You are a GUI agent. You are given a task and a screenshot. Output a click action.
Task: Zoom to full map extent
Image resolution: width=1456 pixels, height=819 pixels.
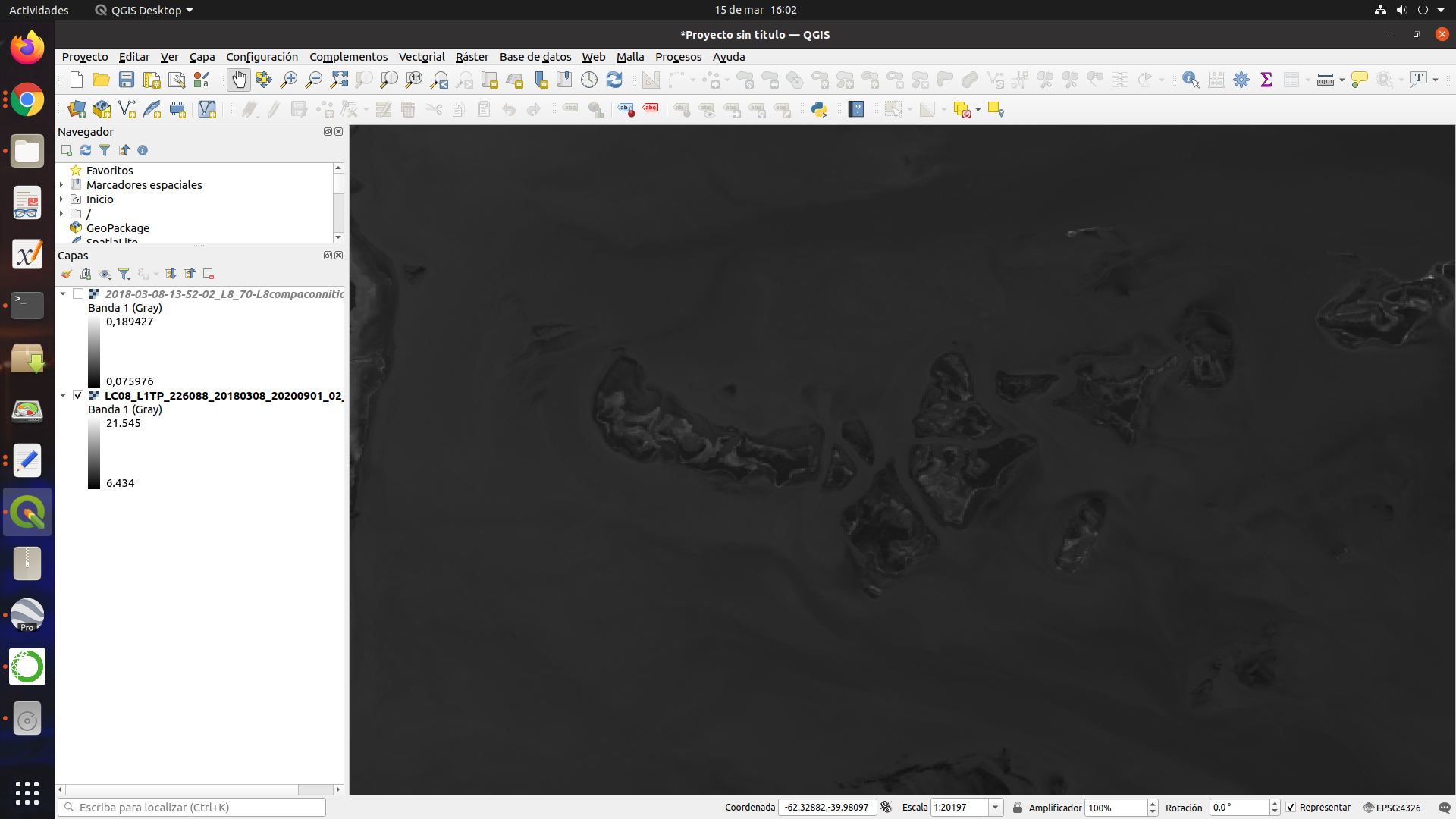pos(339,80)
